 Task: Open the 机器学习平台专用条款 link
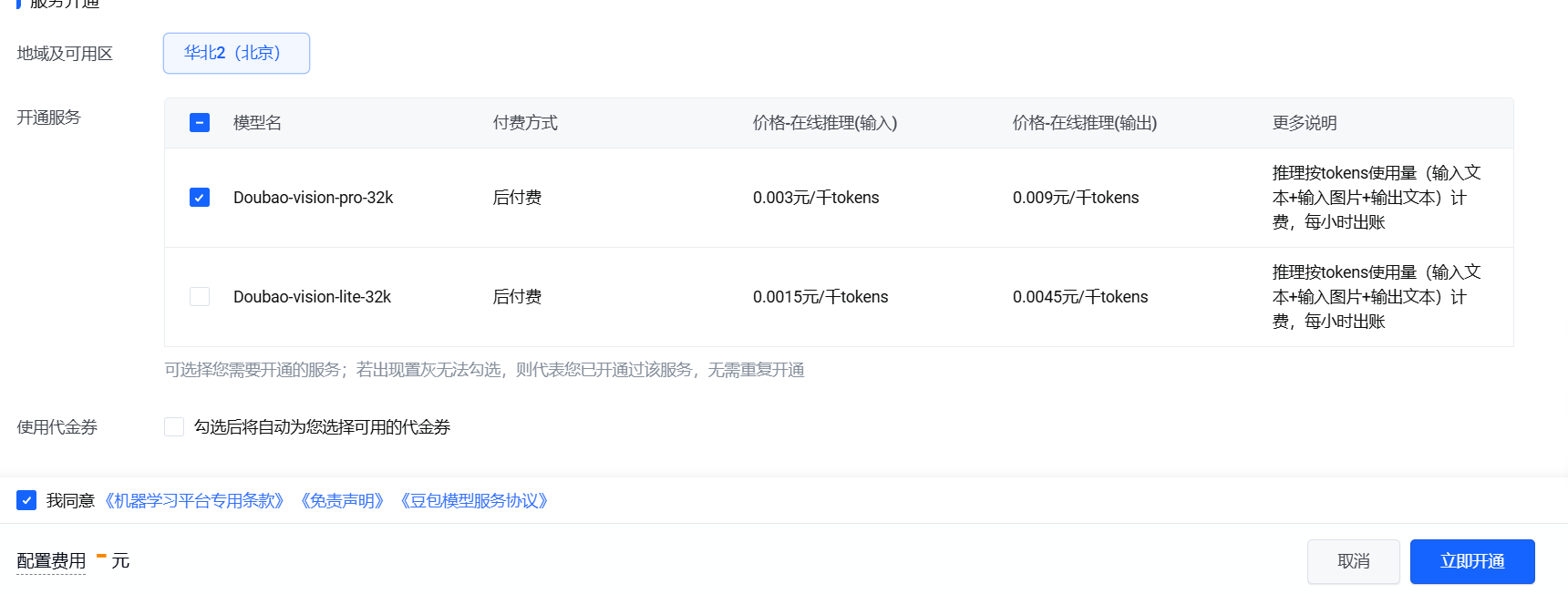(x=194, y=501)
